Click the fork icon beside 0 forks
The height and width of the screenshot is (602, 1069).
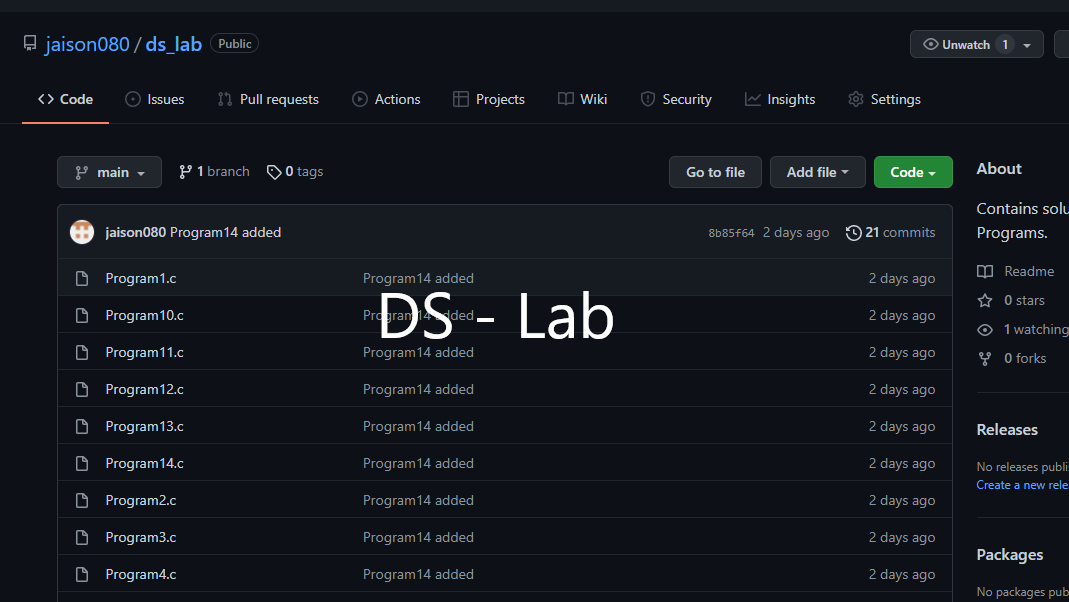pos(985,358)
